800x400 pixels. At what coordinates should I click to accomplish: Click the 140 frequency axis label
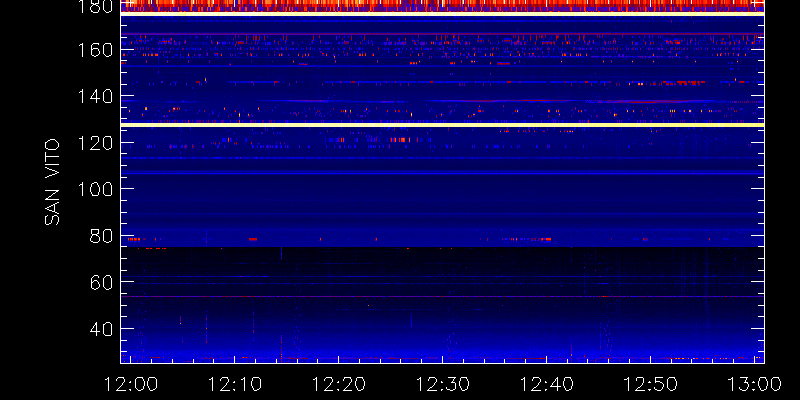click(95, 96)
